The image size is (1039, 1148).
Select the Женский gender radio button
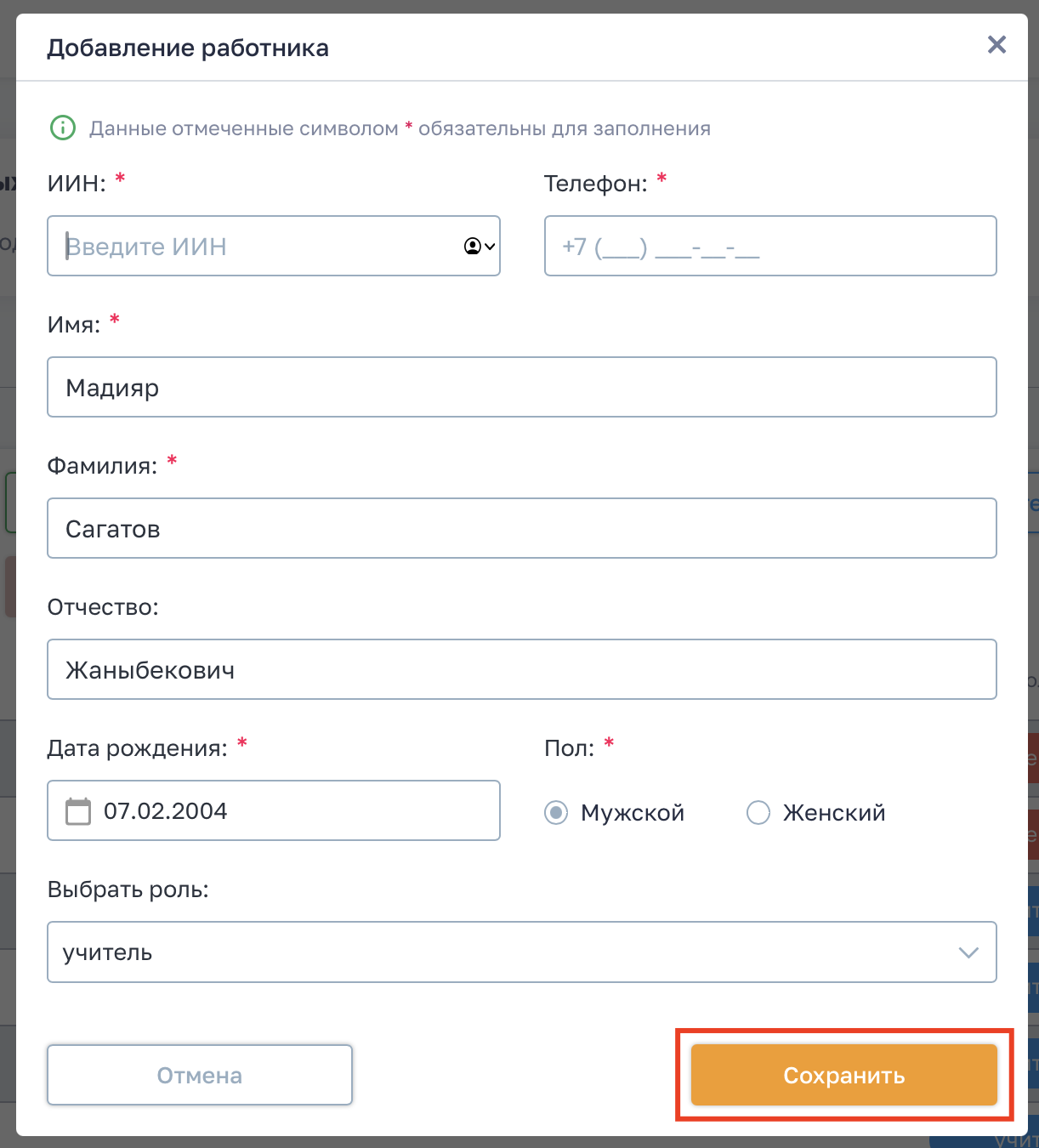coord(758,813)
